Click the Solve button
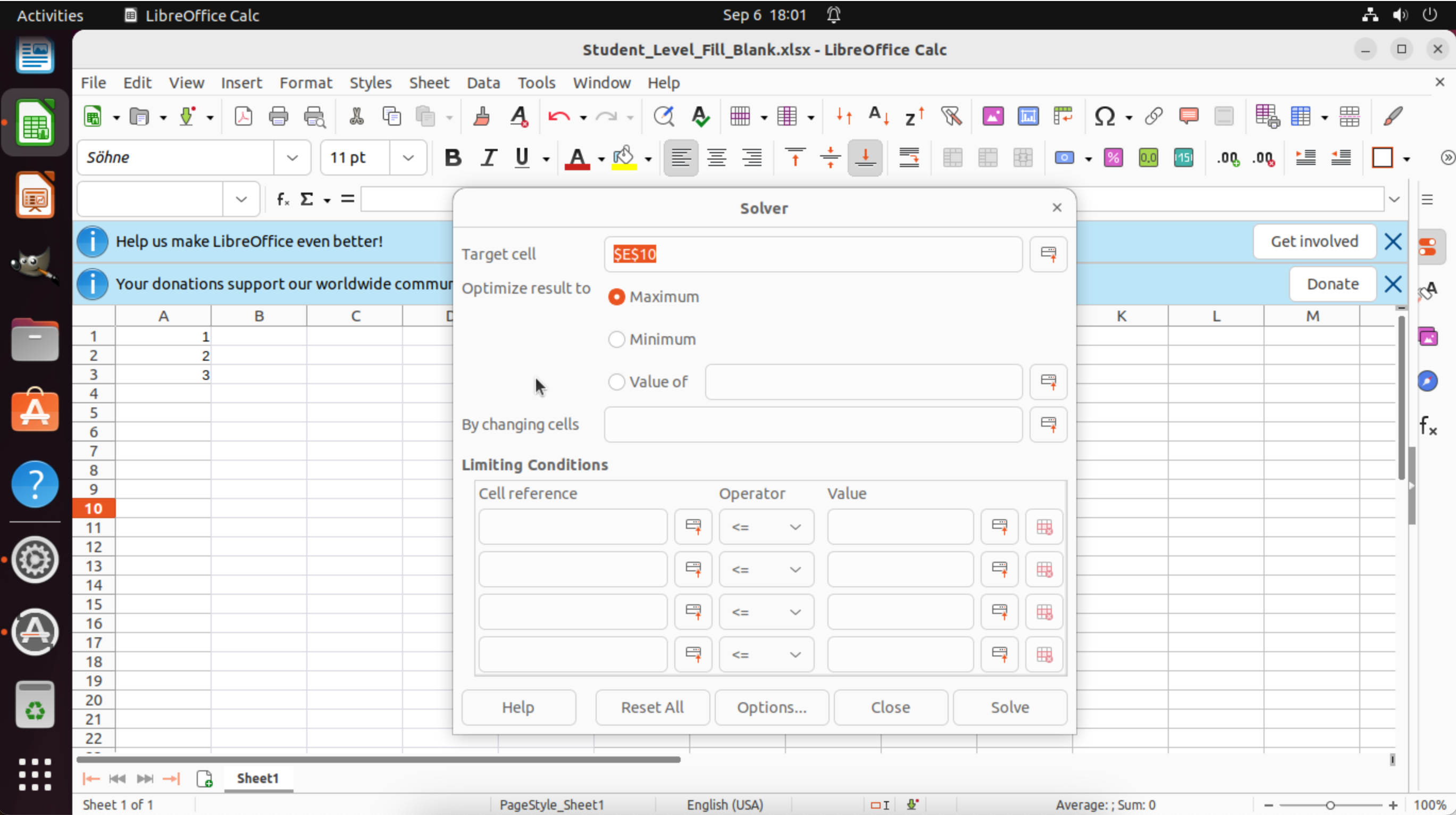 (1009, 707)
